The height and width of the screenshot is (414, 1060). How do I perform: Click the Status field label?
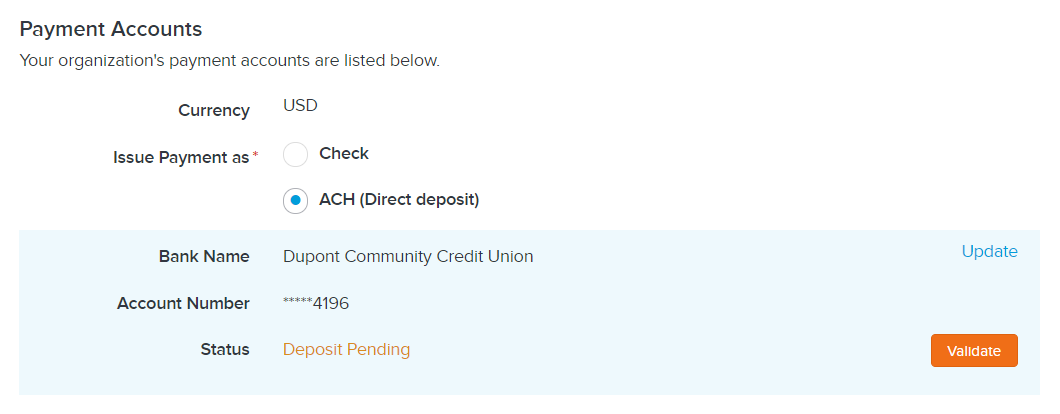[x=225, y=350]
